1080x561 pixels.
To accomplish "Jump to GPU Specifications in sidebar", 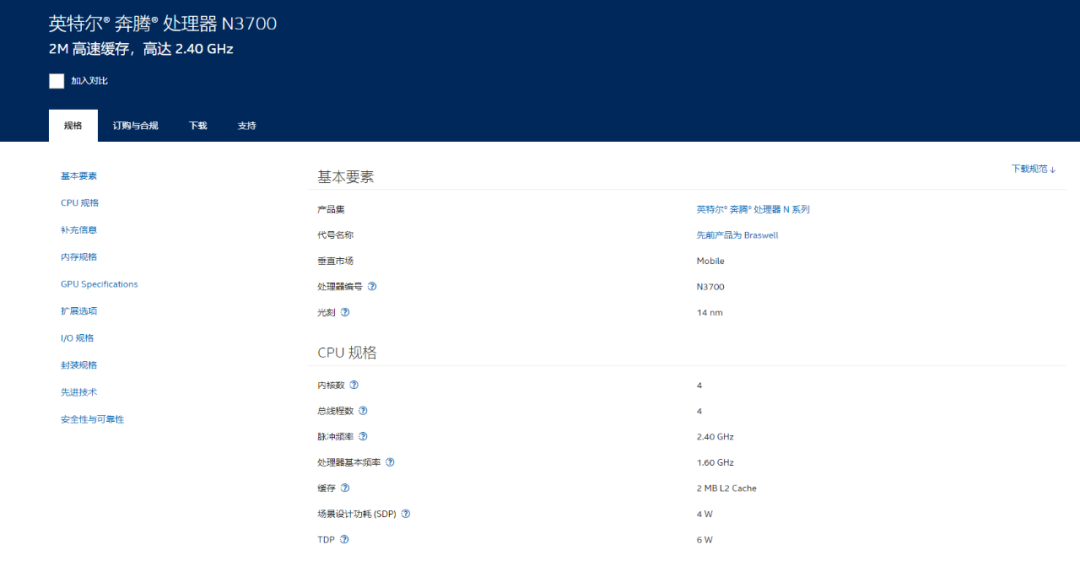I will 99,284.
